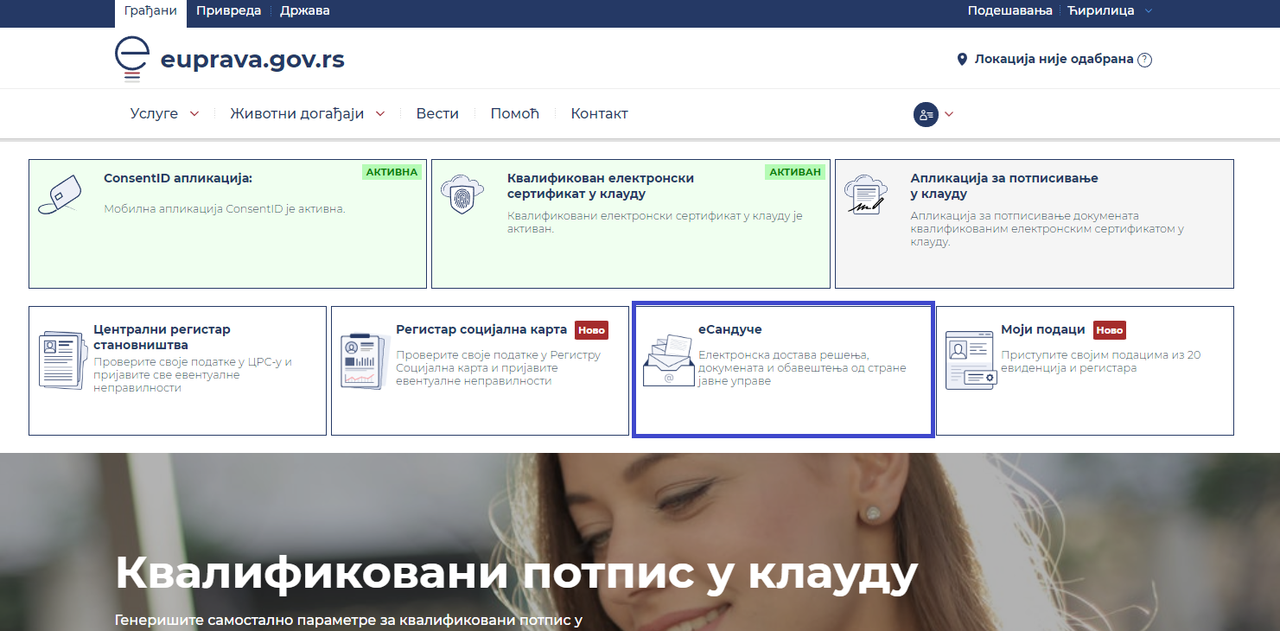Image resolution: width=1280 pixels, height=631 pixels.
Task: Open Централни регистар становништва title
Action: pyautogui.click(x=162, y=337)
